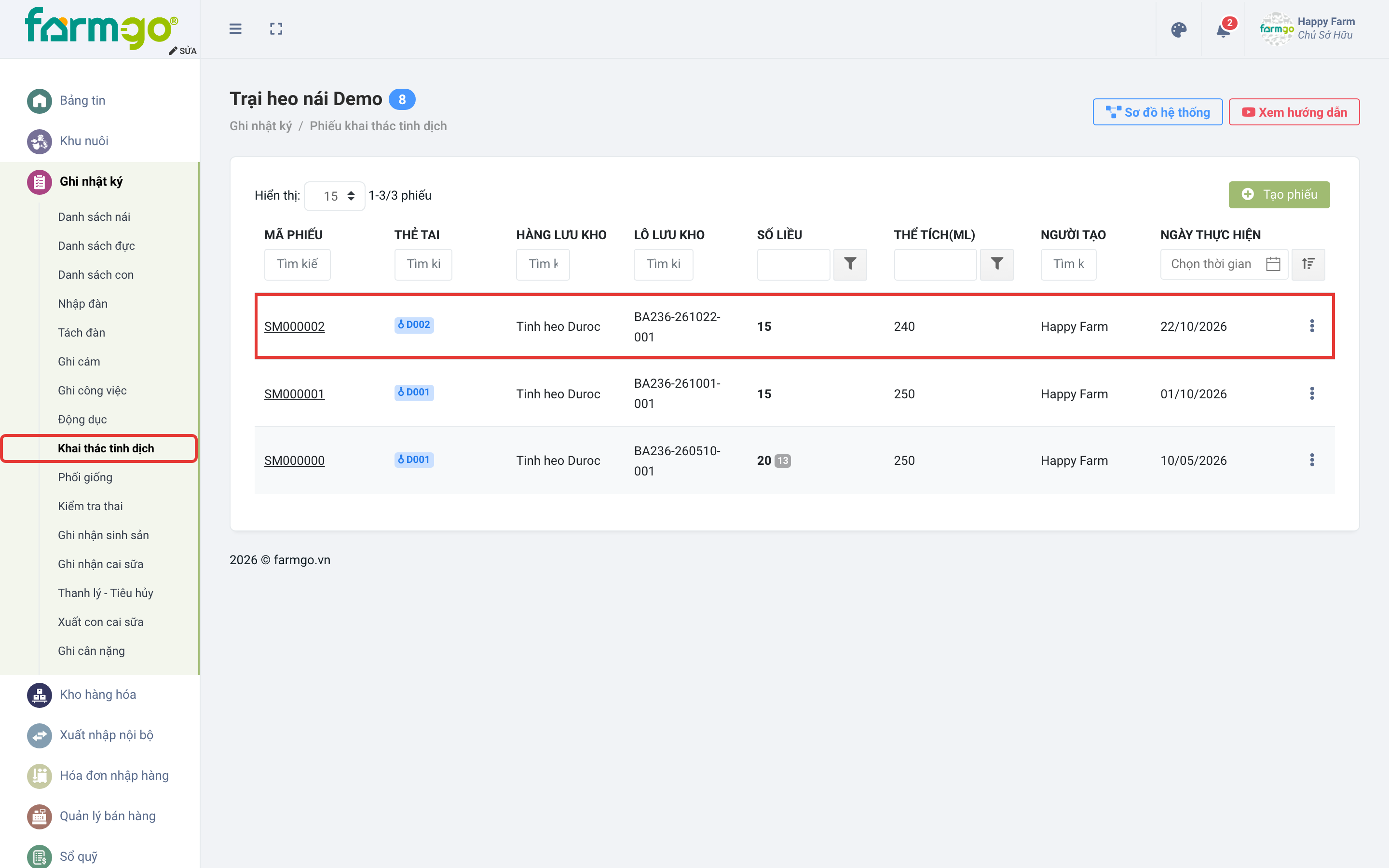Enter fullscreen mode icon
The width and height of the screenshot is (1389, 868).
pos(276,29)
